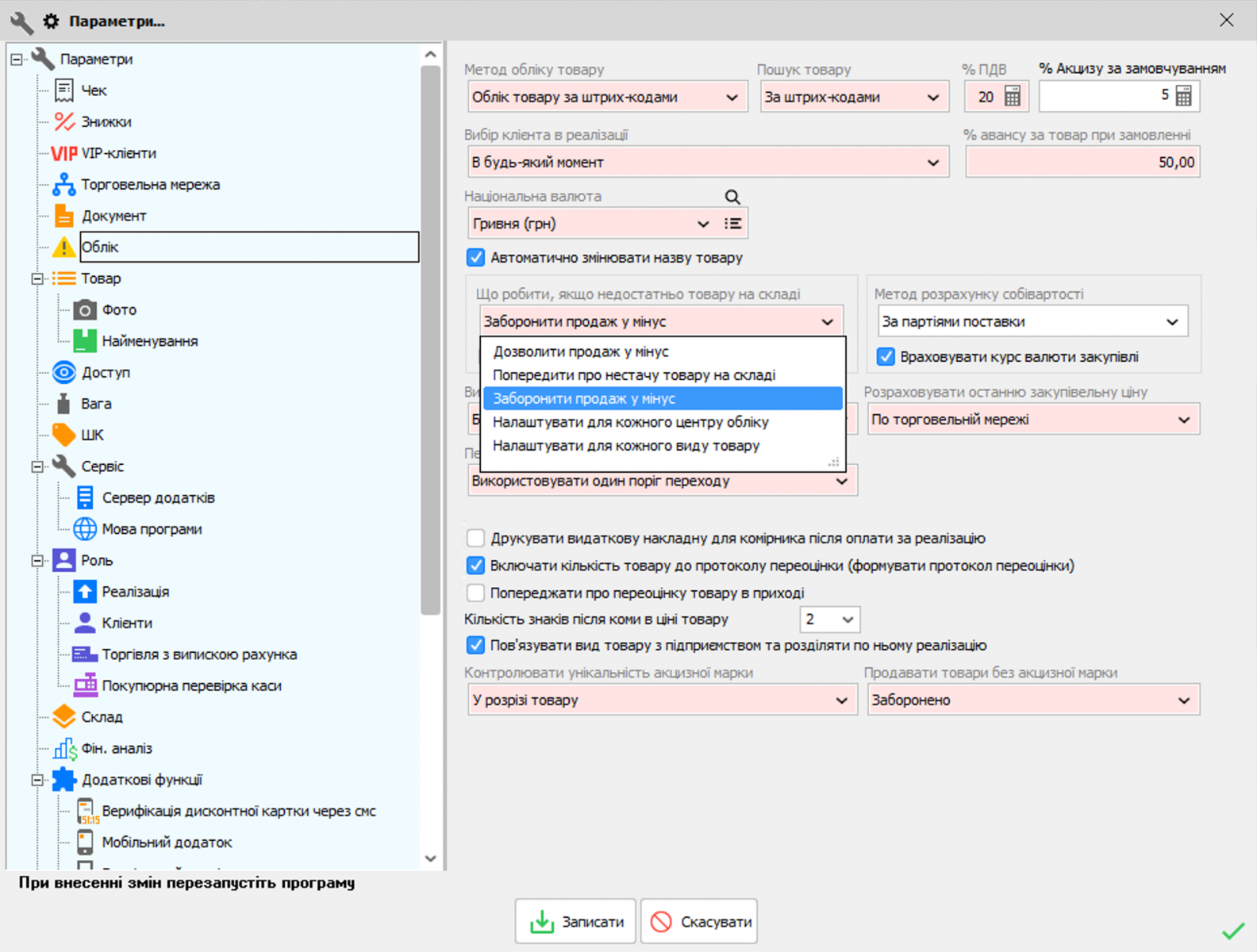Open Доступ via the eye icon
Viewport: 1257px width, 952px height.
click(x=63, y=372)
